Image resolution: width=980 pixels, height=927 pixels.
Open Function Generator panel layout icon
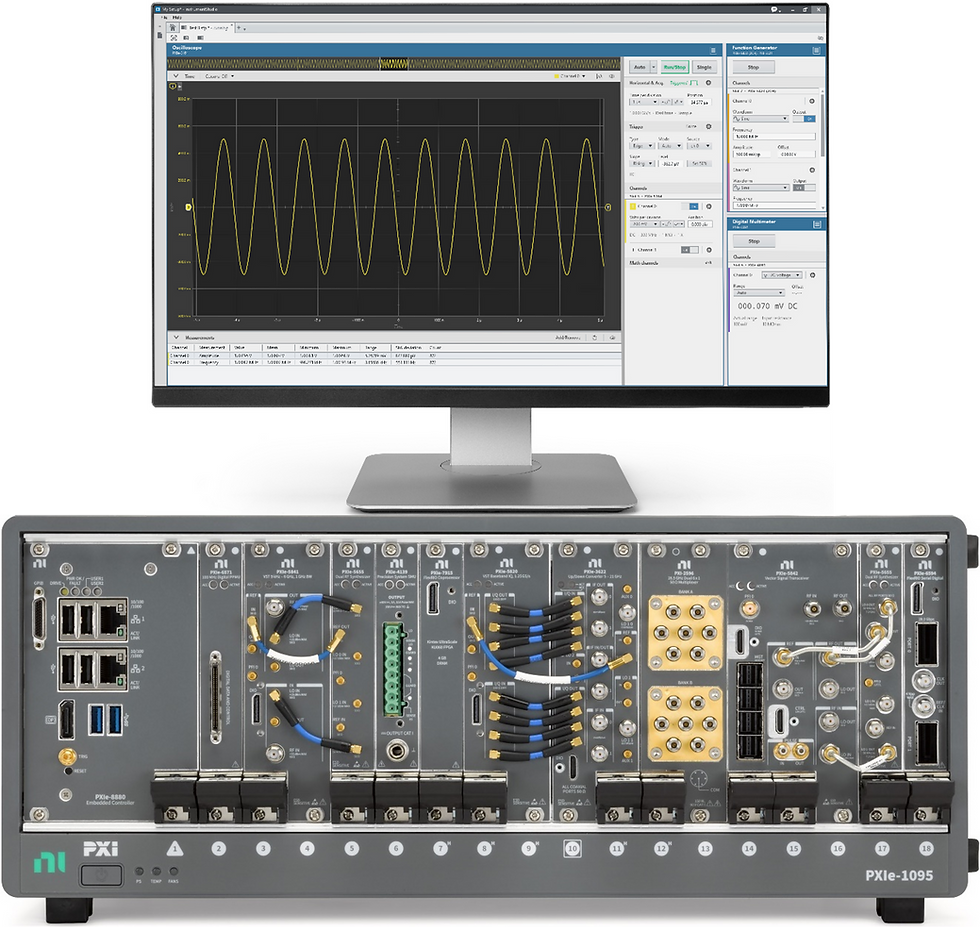pos(816,51)
